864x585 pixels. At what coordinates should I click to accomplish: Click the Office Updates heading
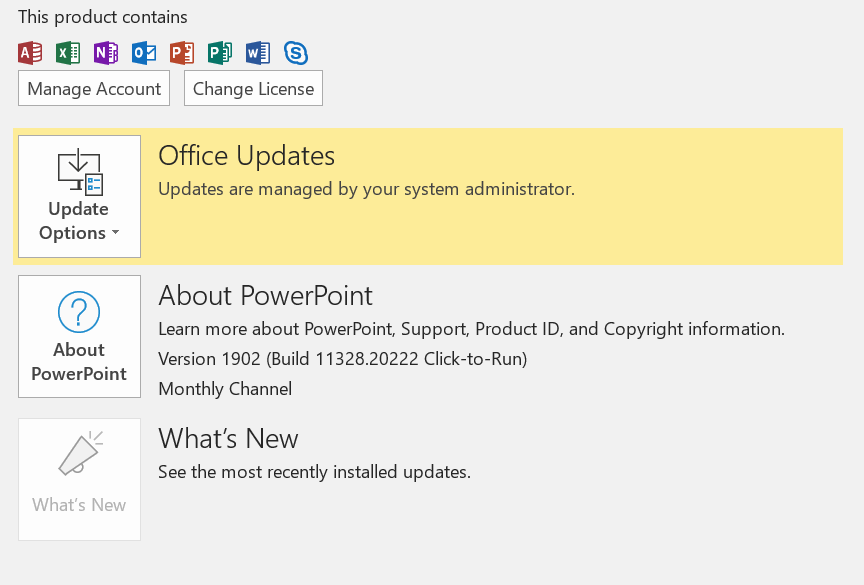[x=246, y=156]
